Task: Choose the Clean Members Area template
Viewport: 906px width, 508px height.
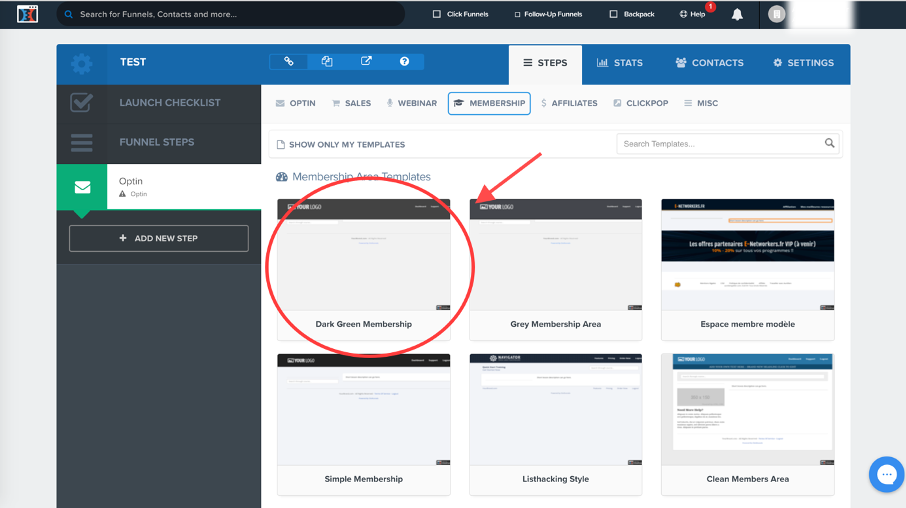Action: click(x=748, y=424)
